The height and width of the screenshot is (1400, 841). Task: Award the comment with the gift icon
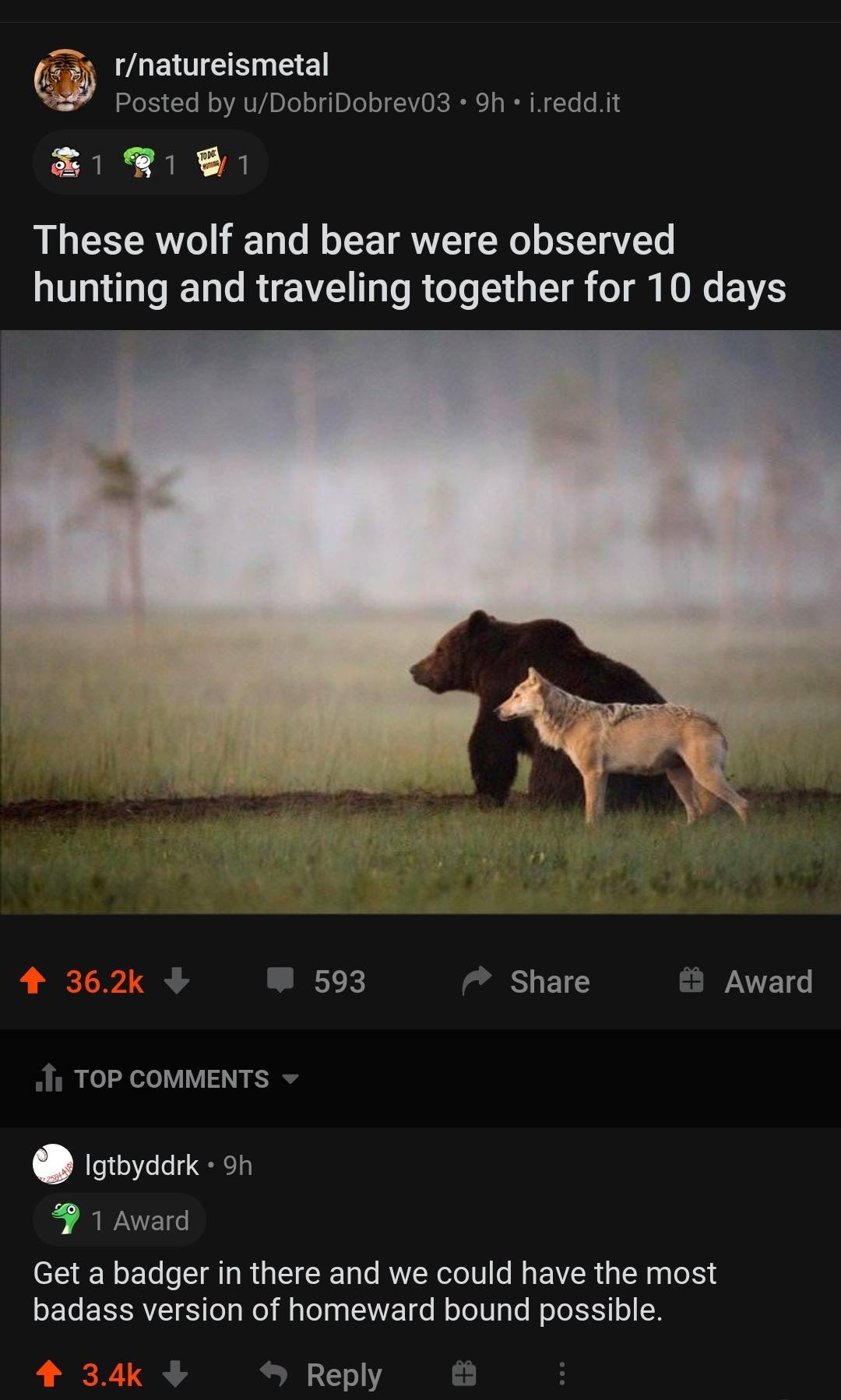464,1374
